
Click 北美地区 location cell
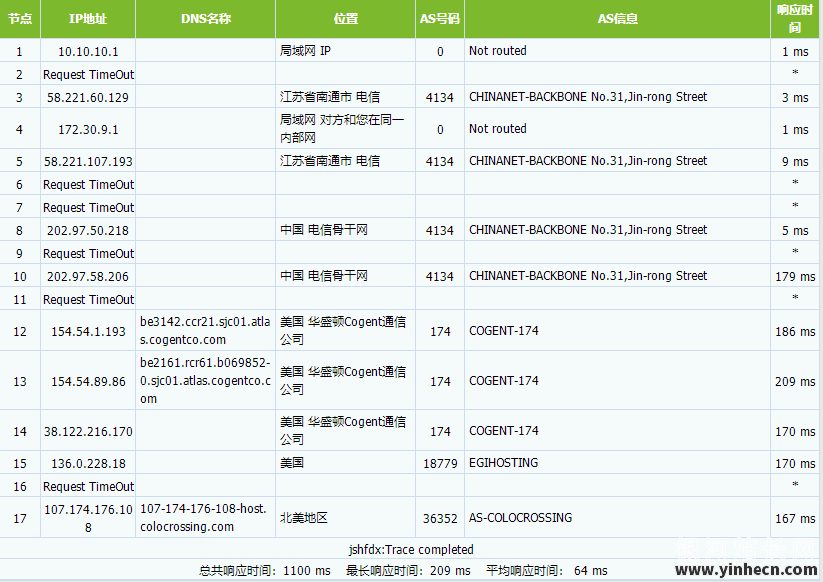[303, 518]
